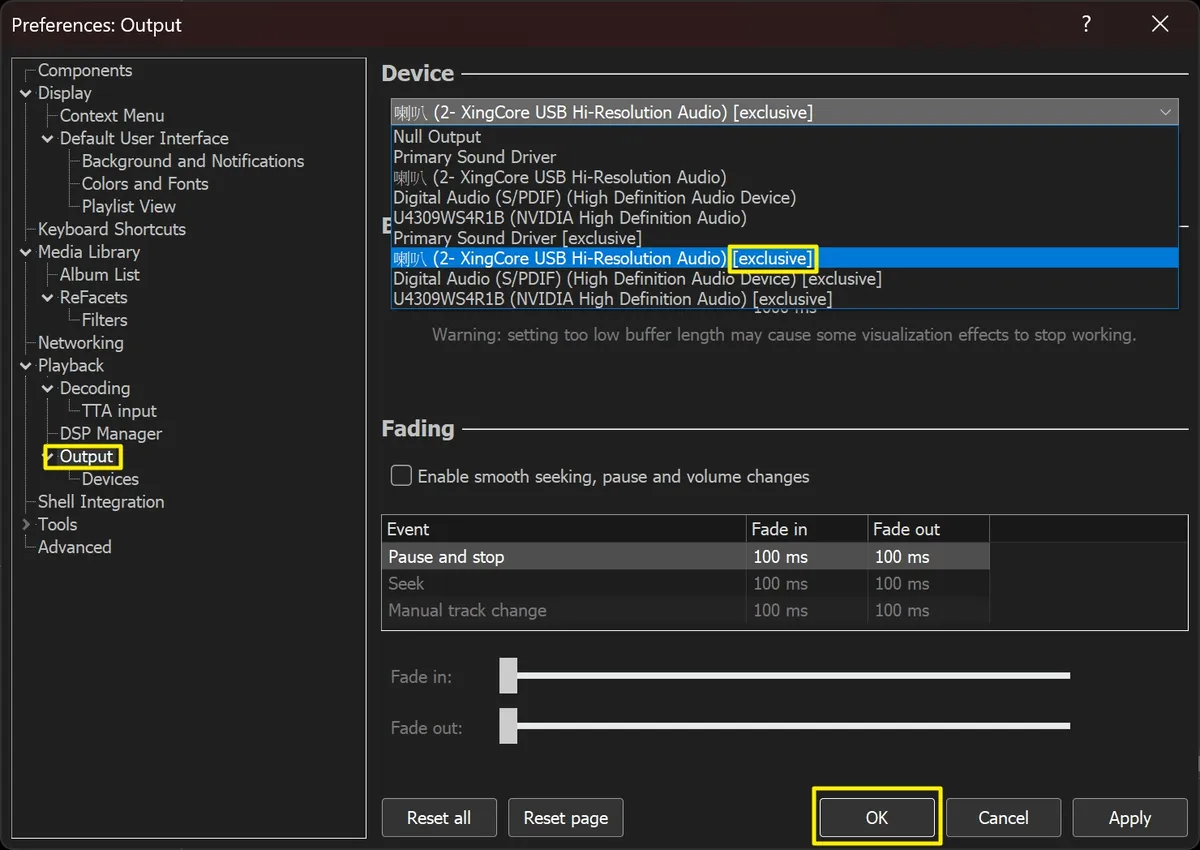Collapse Default User Interface node
The image size is (1200, 850).
[48, 139]
